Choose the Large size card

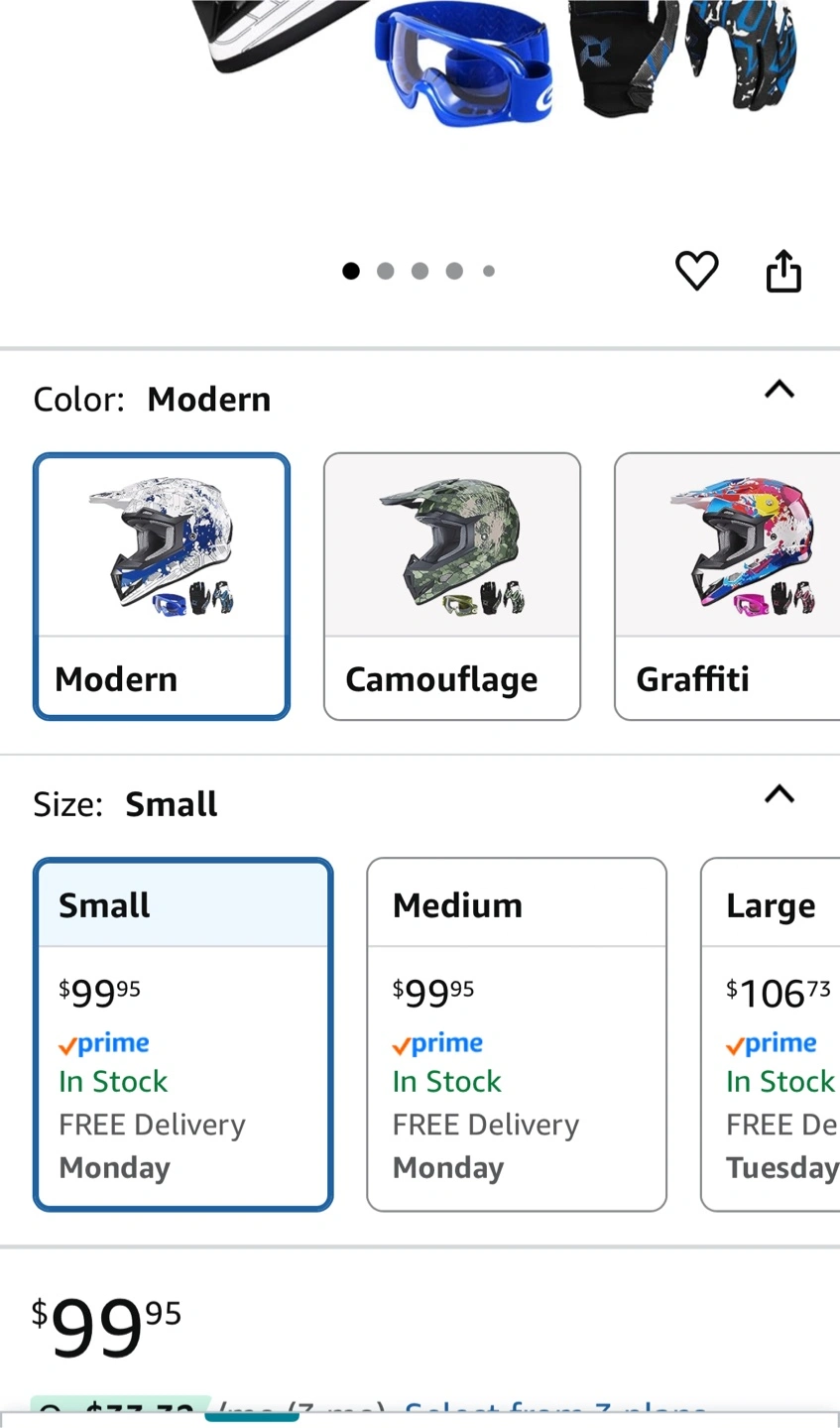[x=772, y=1033]
